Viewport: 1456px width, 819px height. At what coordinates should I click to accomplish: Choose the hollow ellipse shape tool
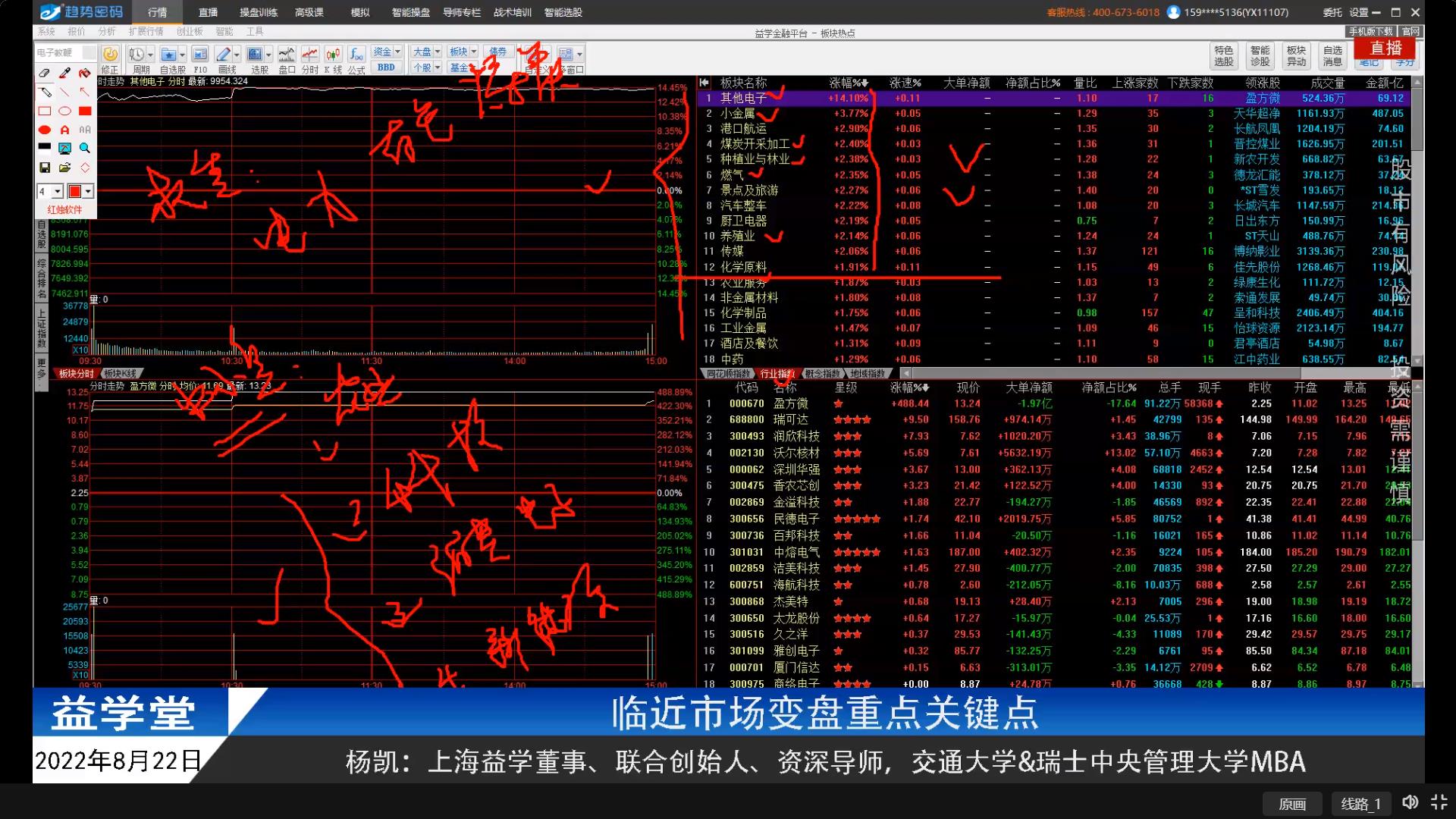click(x=64, y=111)
